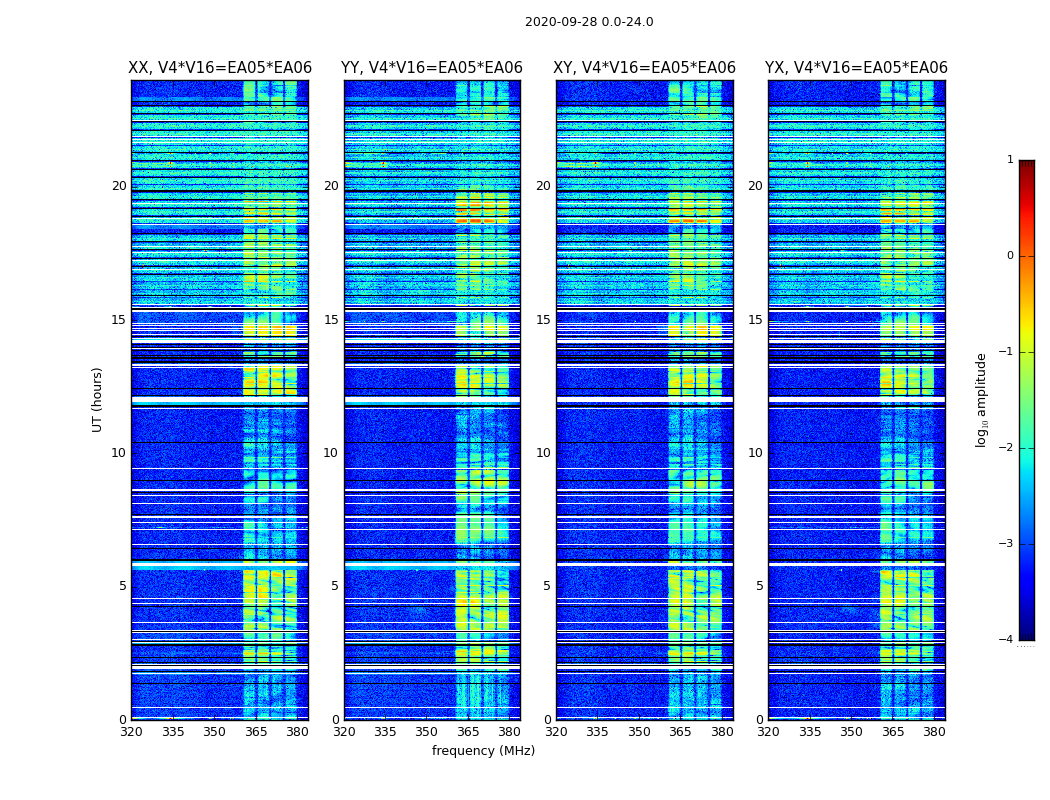Click the log10 amplitude colorbar label
Image resolution: width=1050 pixels, height=800 pixels.
pyautogui.click(x=981, y=400)
